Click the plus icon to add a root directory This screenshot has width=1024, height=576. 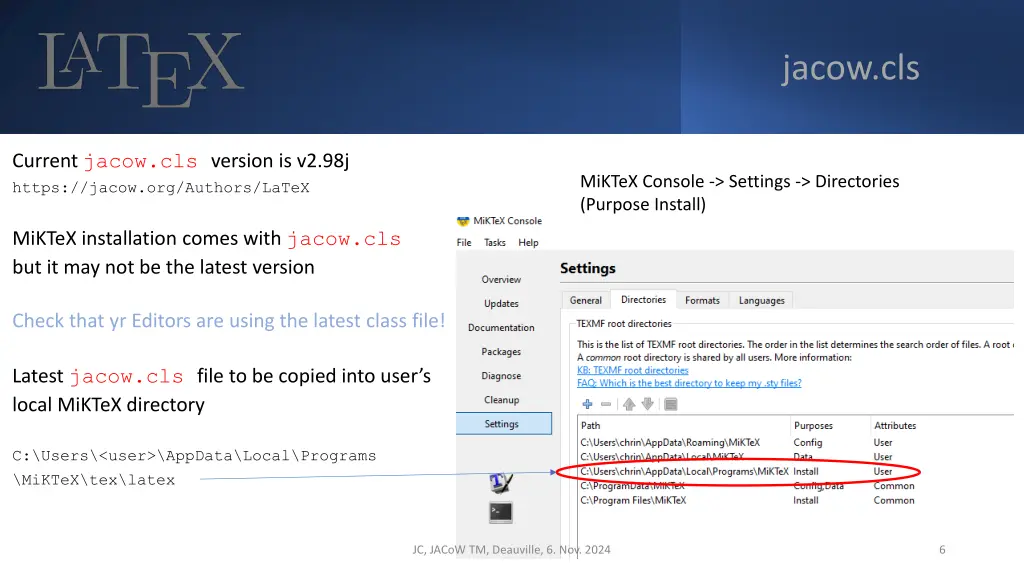coord(587,404)
